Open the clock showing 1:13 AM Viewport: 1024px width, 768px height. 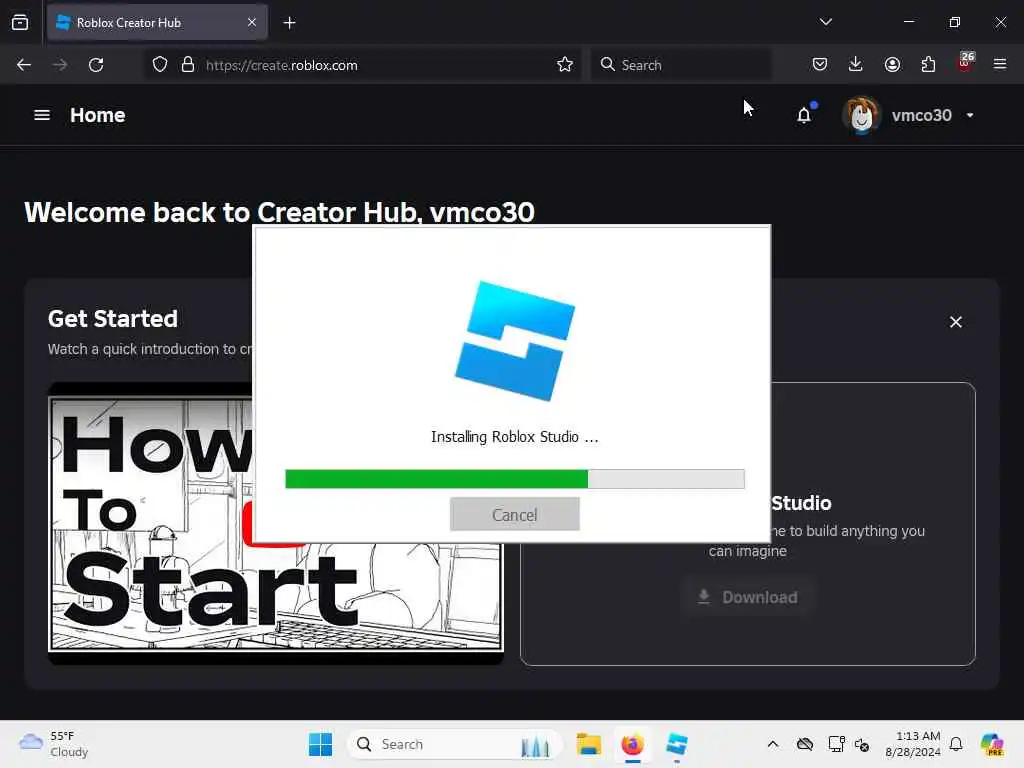coord(913,744)
